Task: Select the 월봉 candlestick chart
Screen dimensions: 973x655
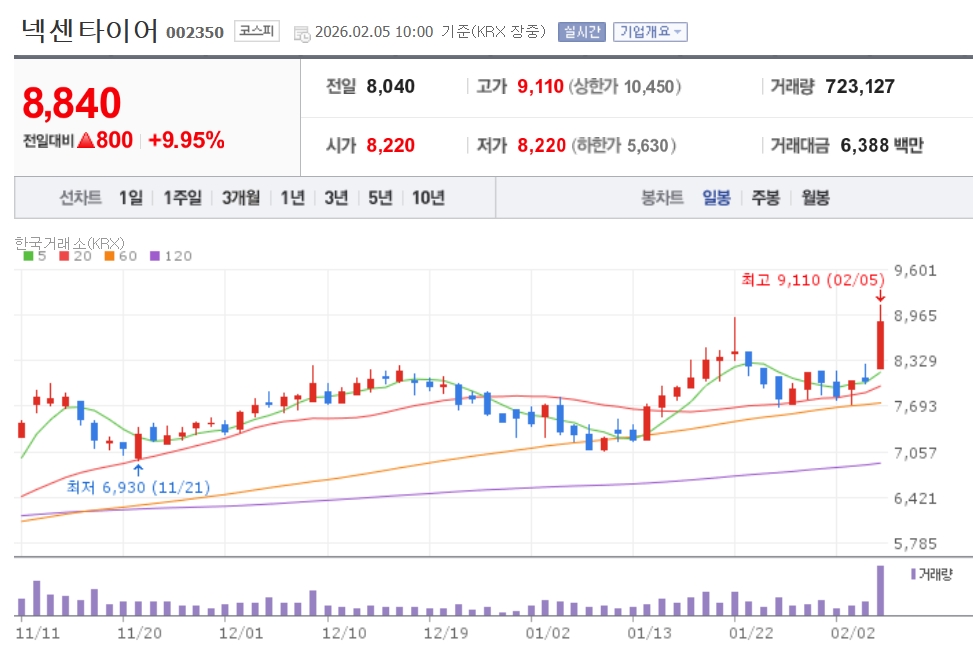Action: pyautogui.click(x=815, y=198)
